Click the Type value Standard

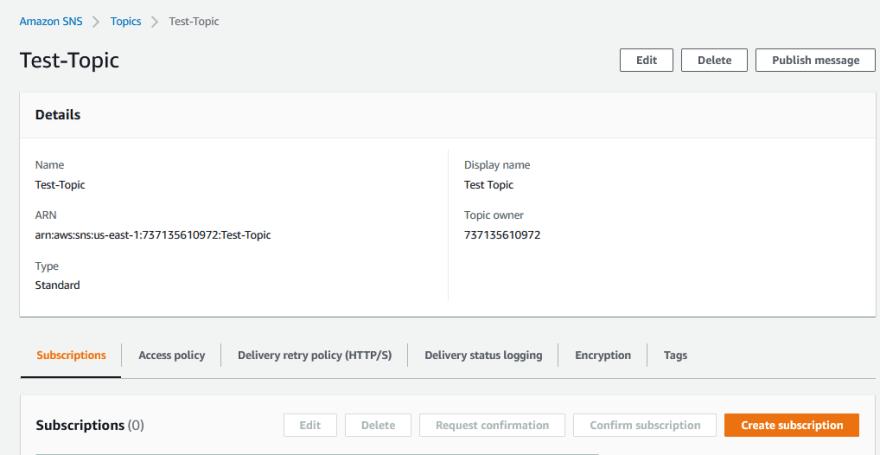(x=57, y=285)
